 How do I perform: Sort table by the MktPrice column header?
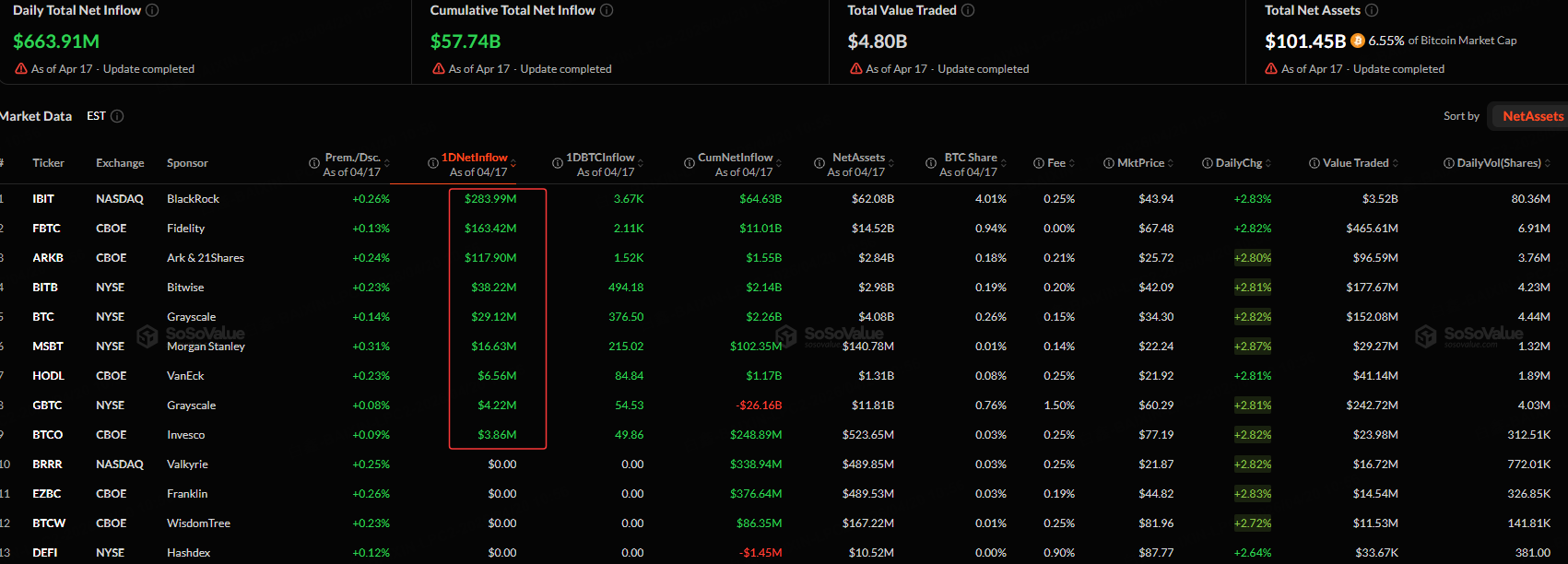1140,163
